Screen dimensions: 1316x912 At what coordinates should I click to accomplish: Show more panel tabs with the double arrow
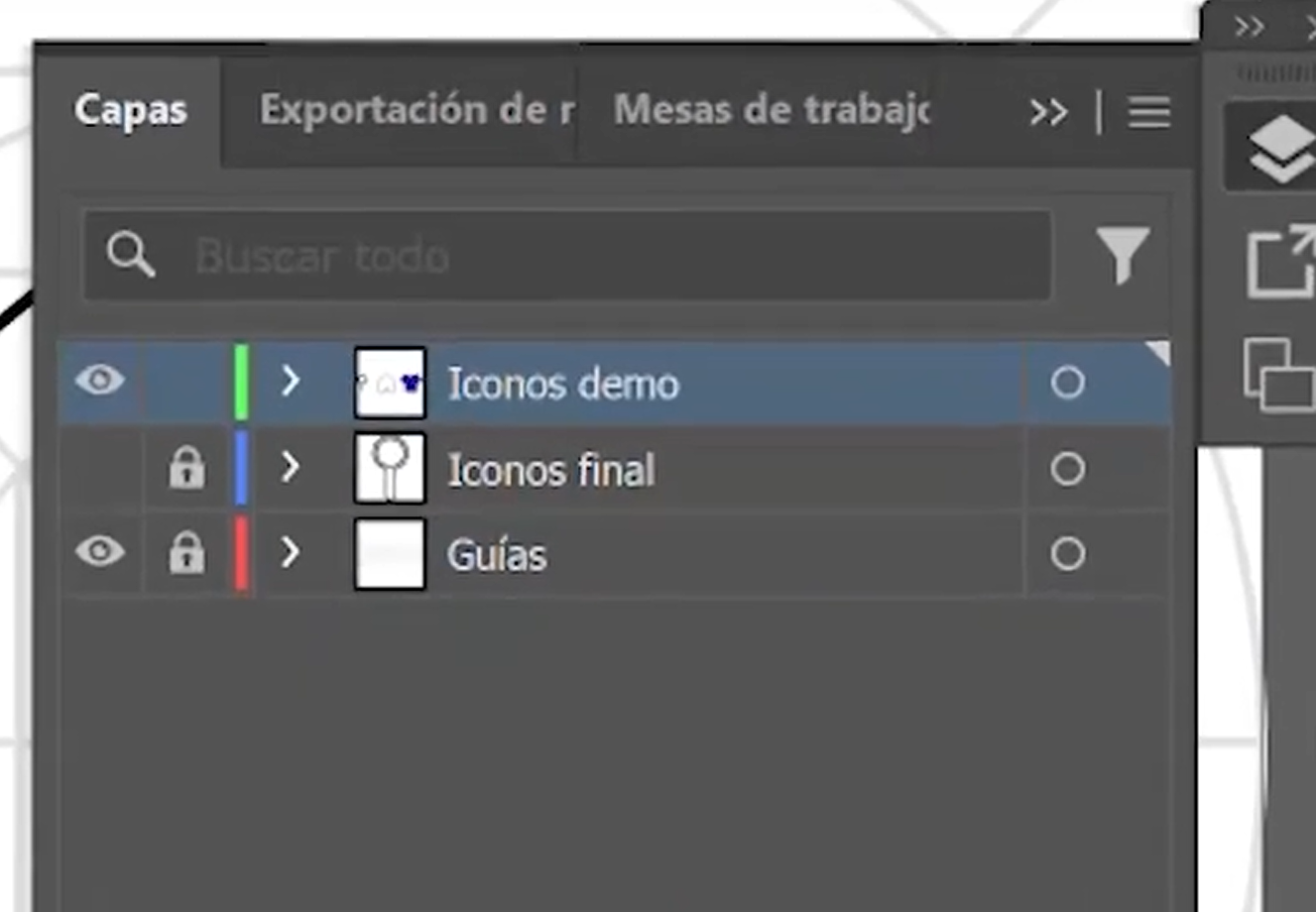click(x=1047, y=112)
